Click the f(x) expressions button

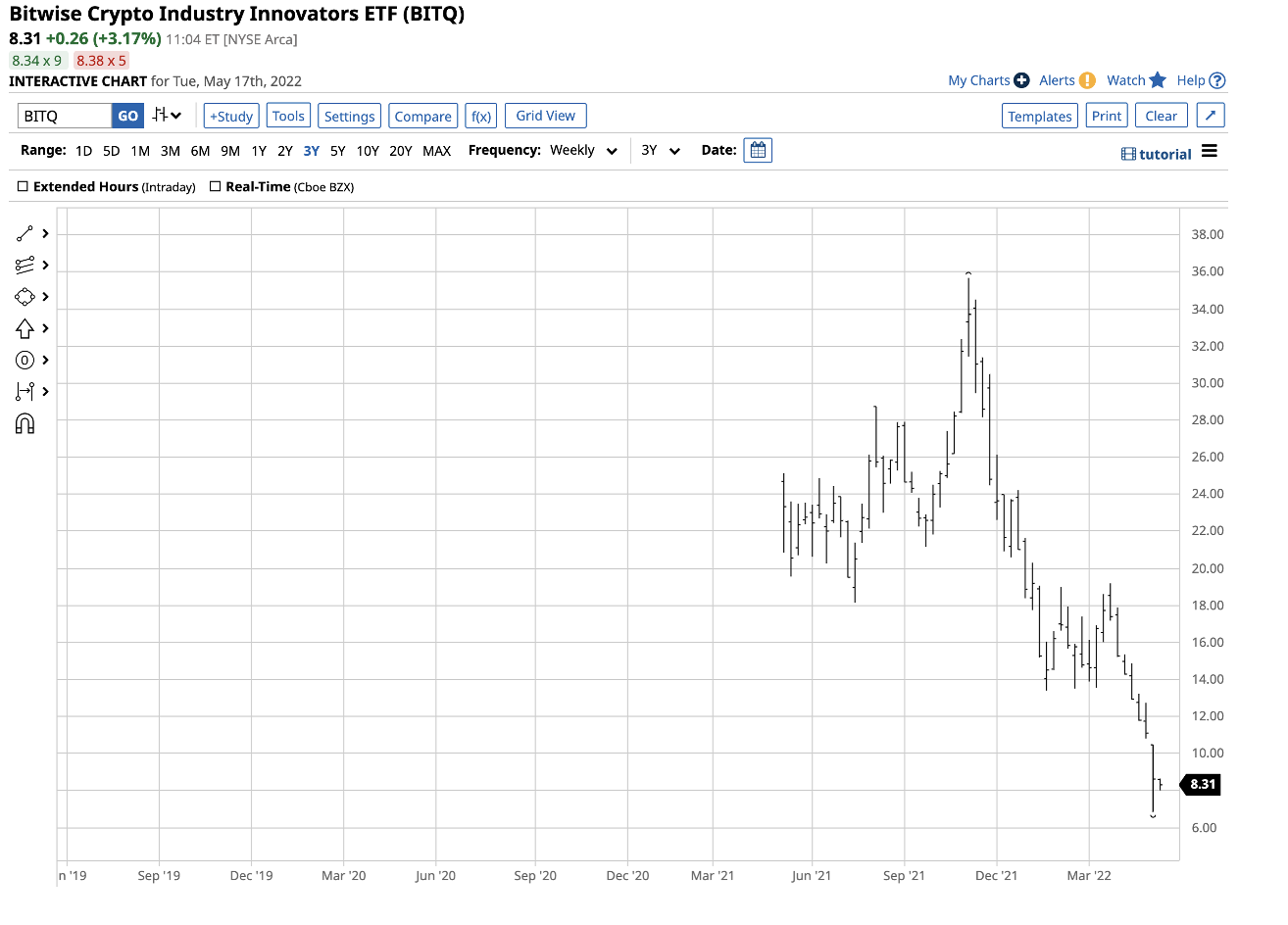click(x=481, y=116)
